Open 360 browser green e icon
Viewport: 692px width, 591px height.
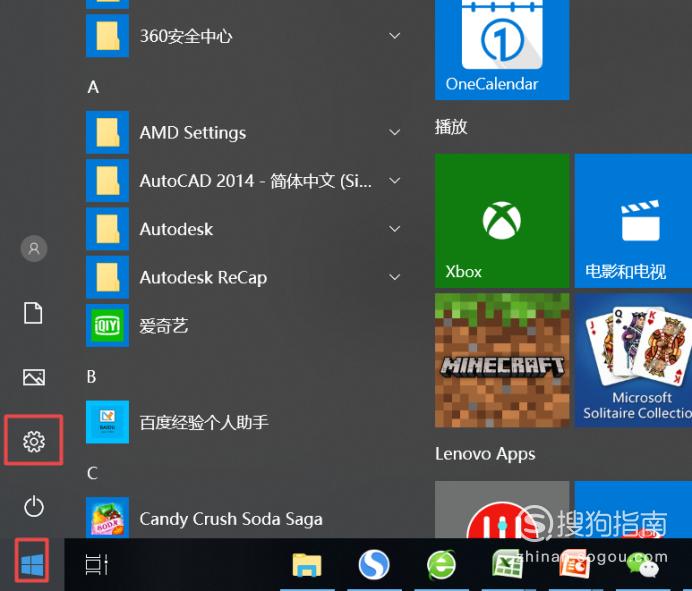pyautogui.click(x=441, y=565)
